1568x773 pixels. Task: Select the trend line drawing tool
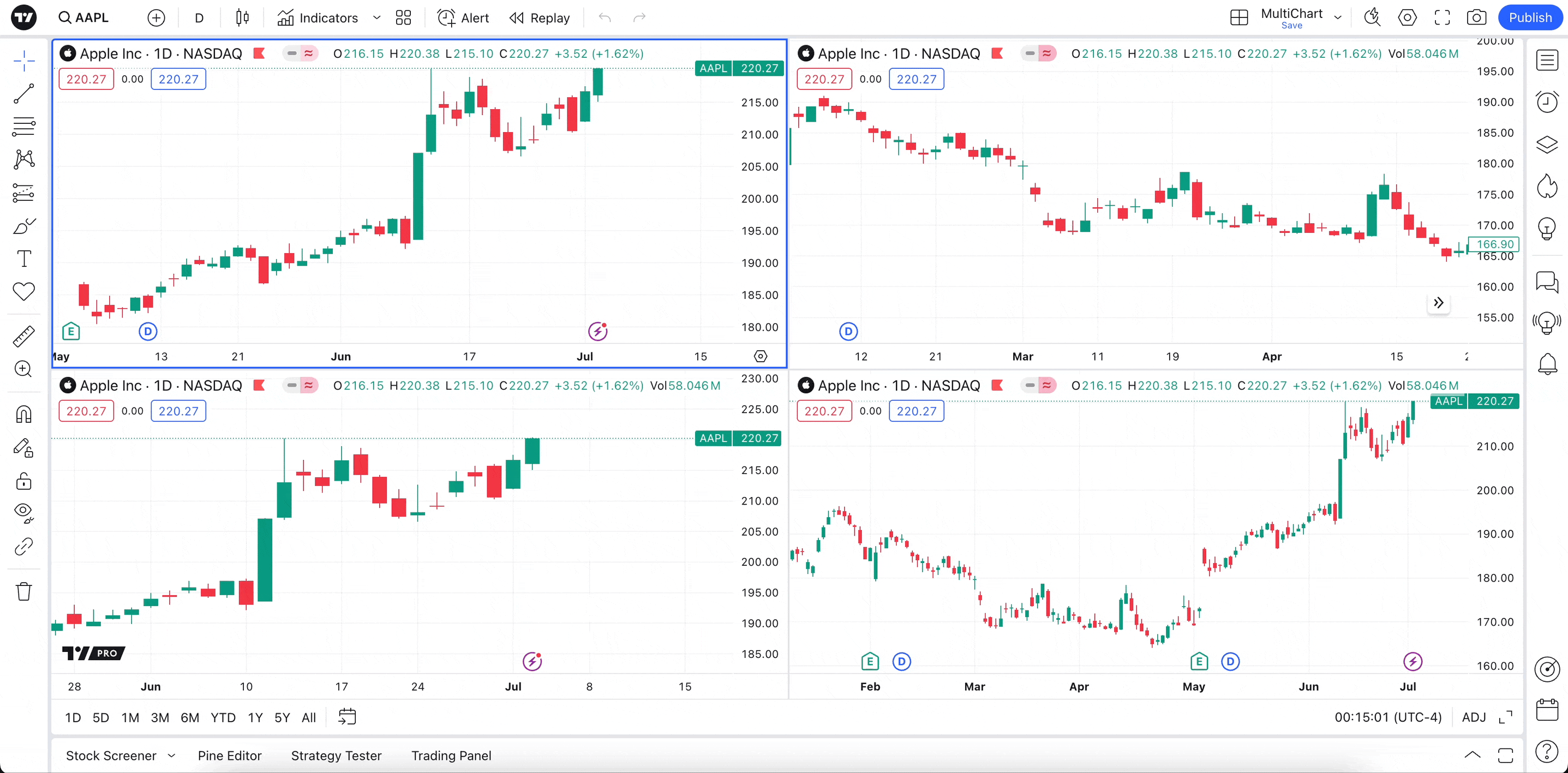24,94
